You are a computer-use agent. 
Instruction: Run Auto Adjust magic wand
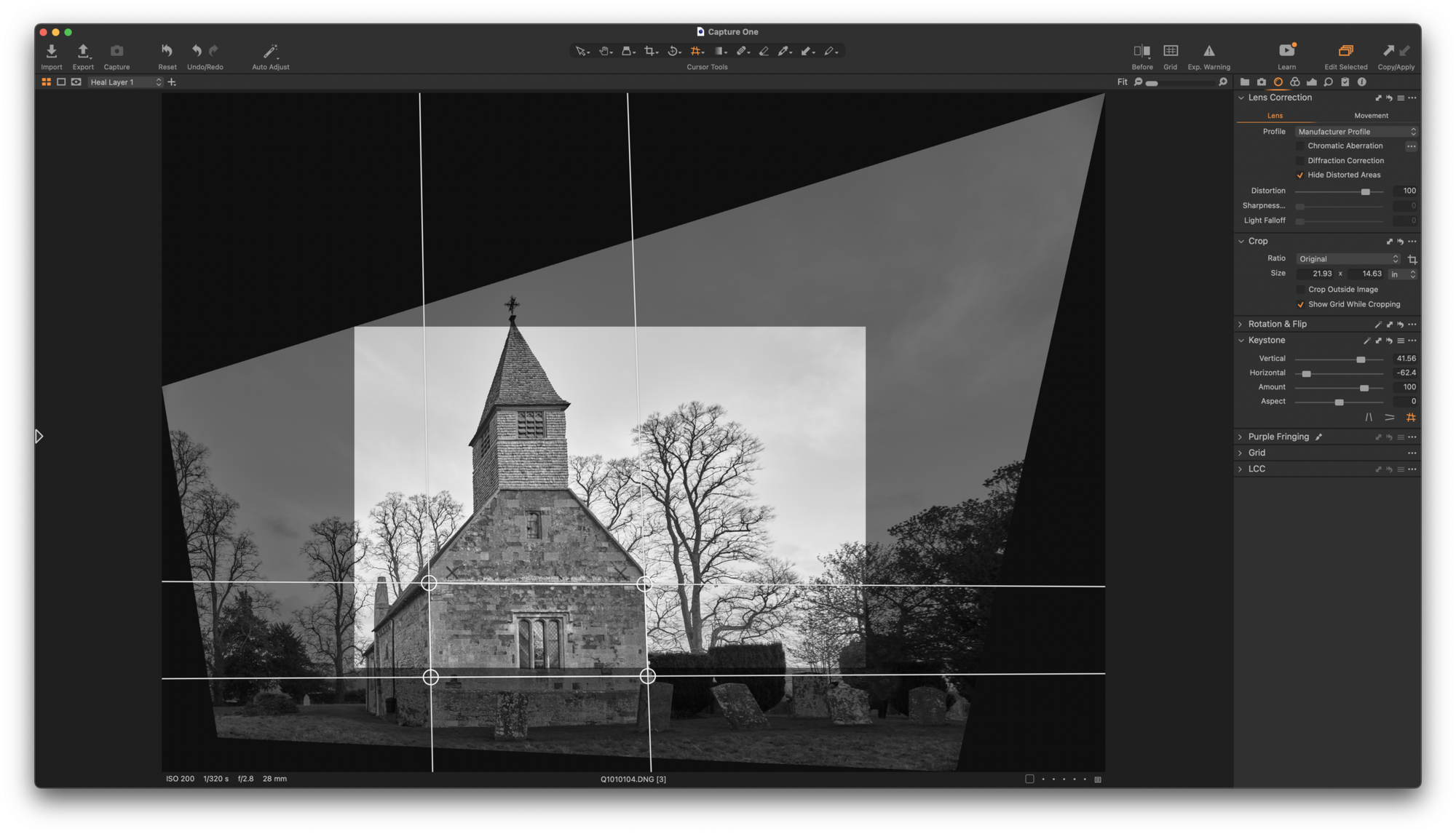(x=270, y=51)
